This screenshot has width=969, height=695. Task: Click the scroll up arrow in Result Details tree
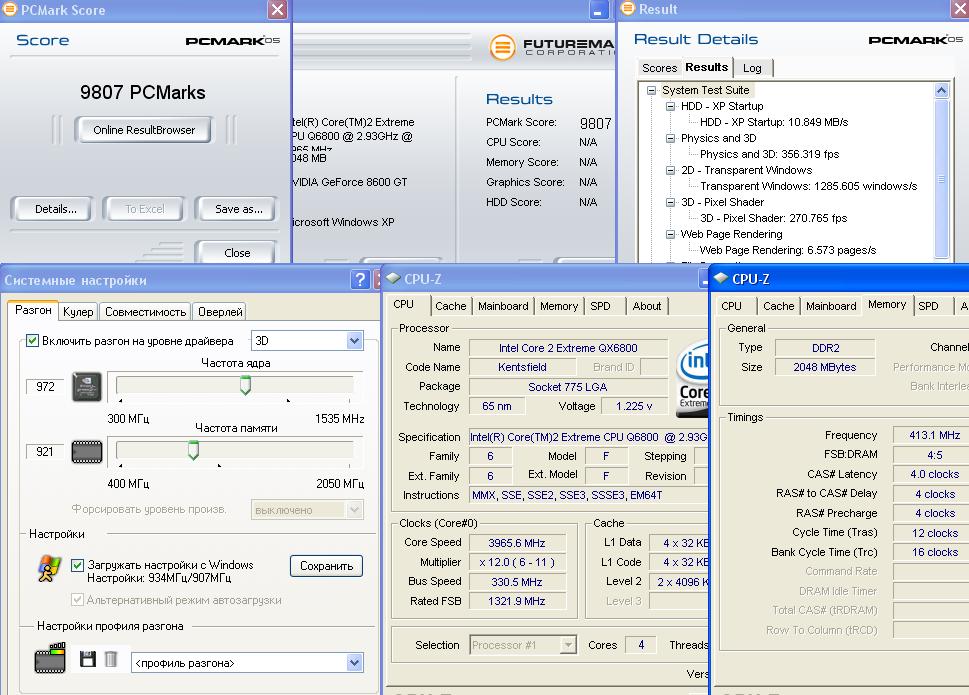pos(941,90)
